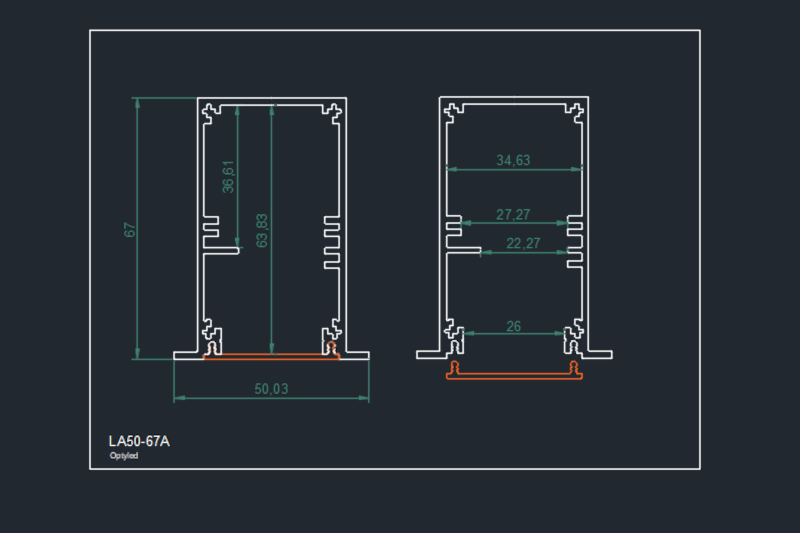This screenshot has width=800, height=533.
Task: Select the detached orange diffuser under right profile
Action: pyautogui.click(x=514, y=374)
